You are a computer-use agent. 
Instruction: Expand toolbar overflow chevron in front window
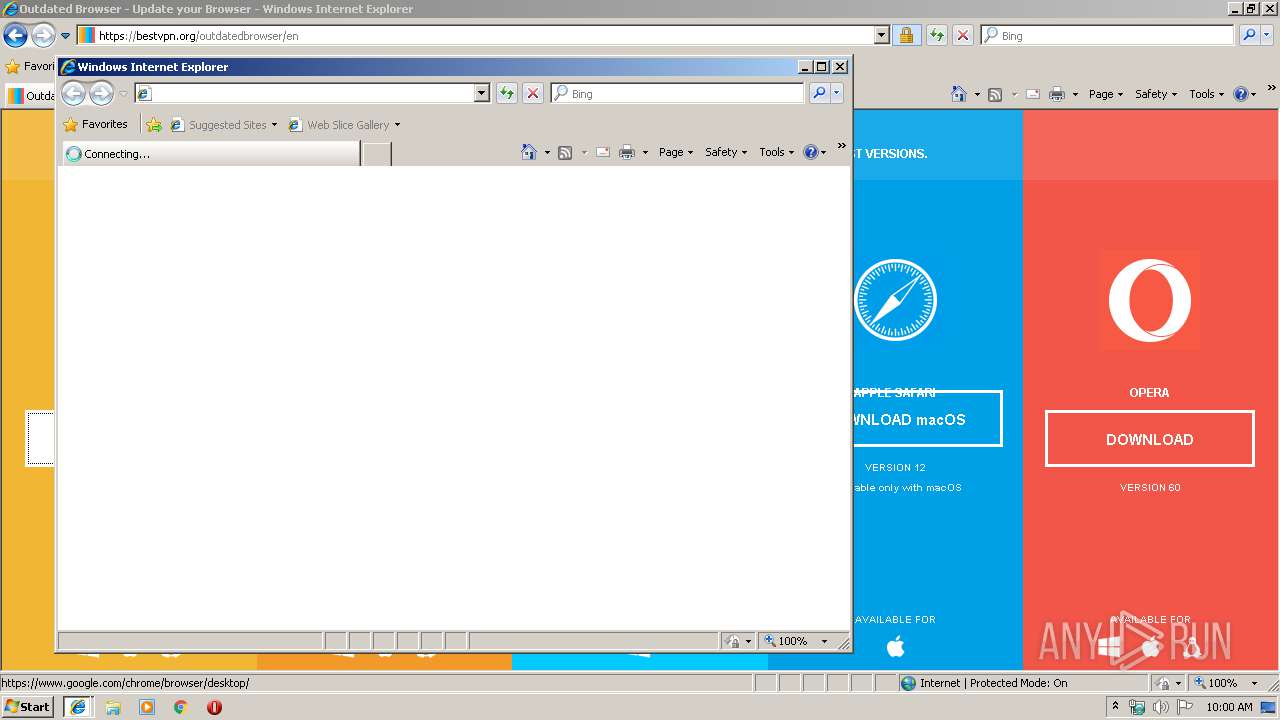pyautogui.click(x=841, y=147)
